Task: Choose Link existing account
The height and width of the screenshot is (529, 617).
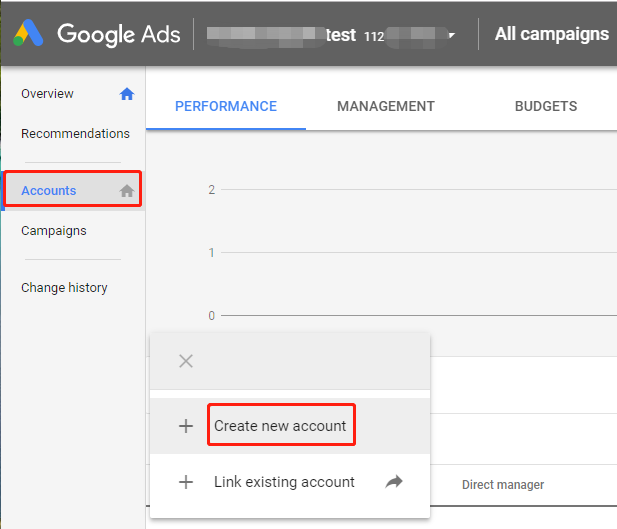Action: [x=284, y=482]
